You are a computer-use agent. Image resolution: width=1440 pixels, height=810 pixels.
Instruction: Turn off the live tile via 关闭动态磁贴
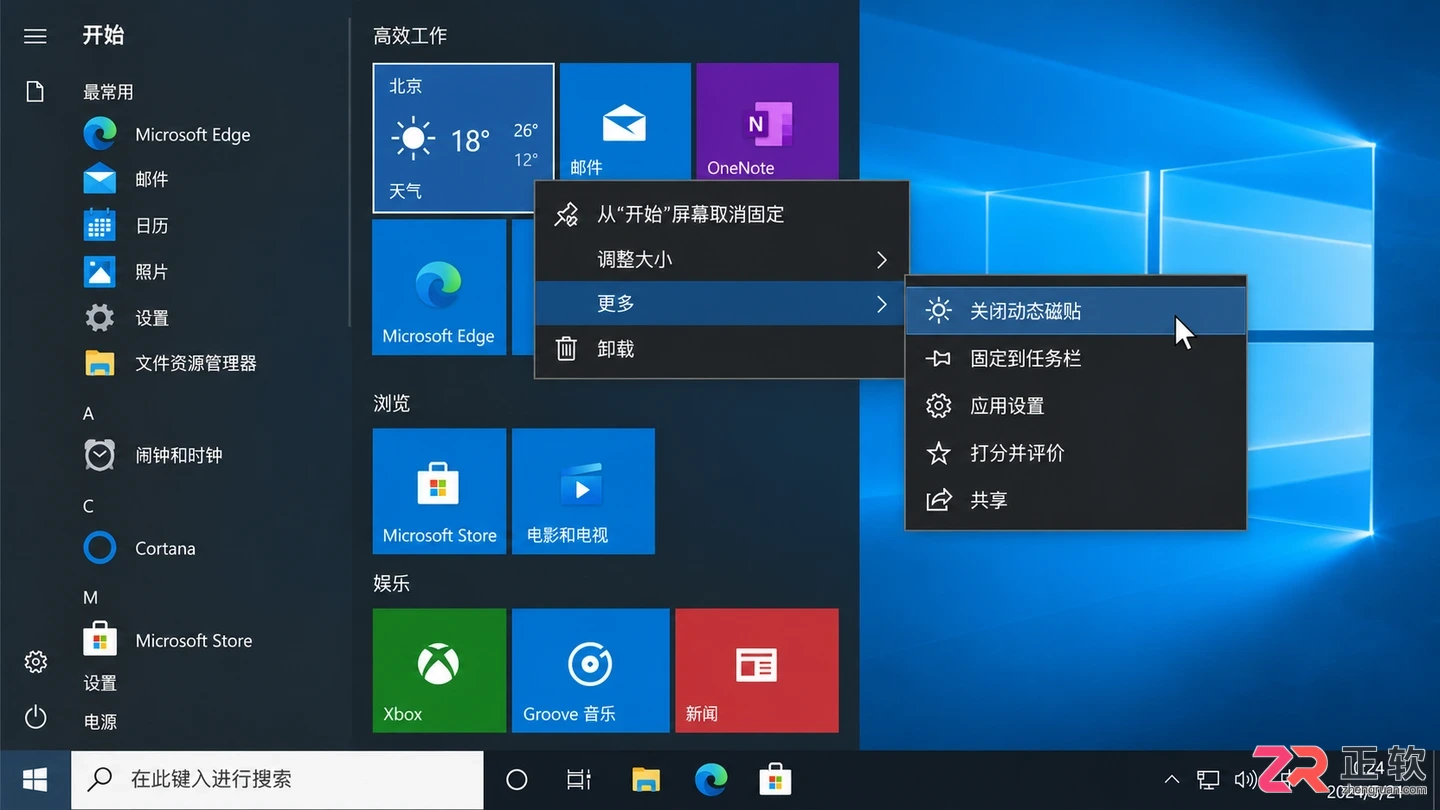pyautogui.click(x=1076, y=311)
